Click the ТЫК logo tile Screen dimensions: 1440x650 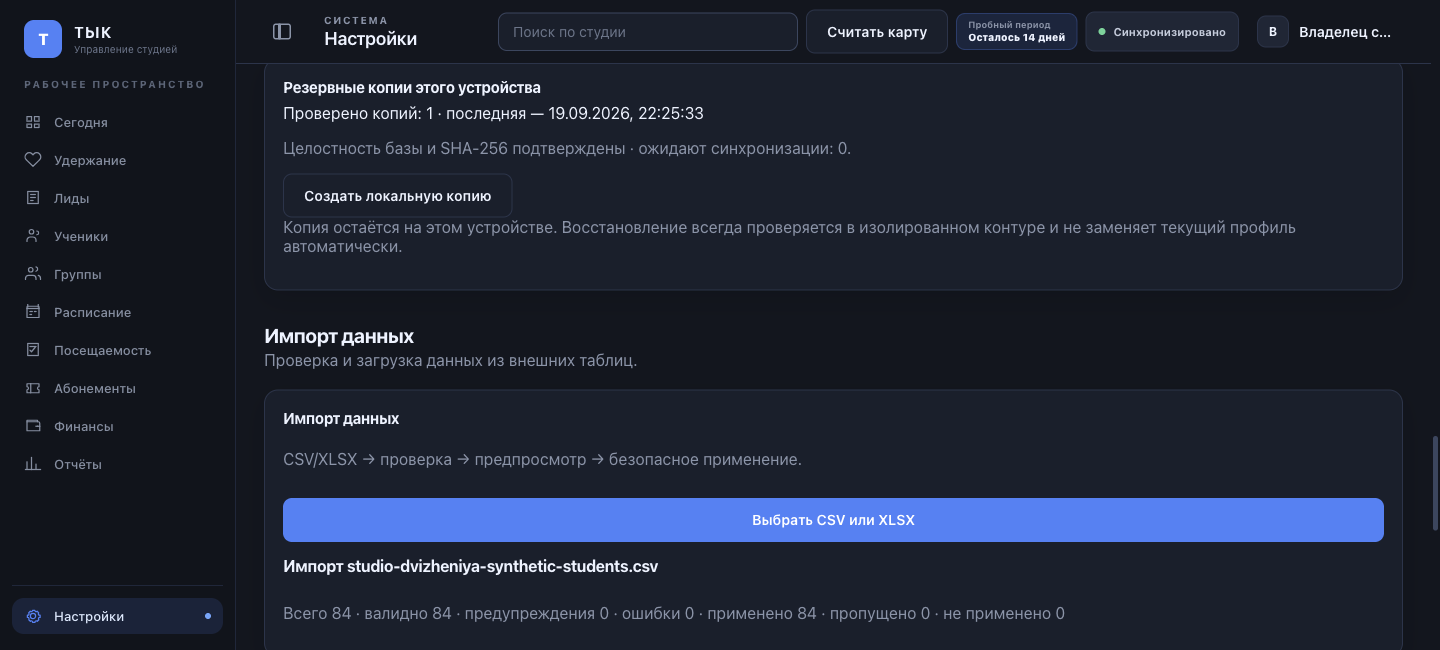click(x=43, y=39)
